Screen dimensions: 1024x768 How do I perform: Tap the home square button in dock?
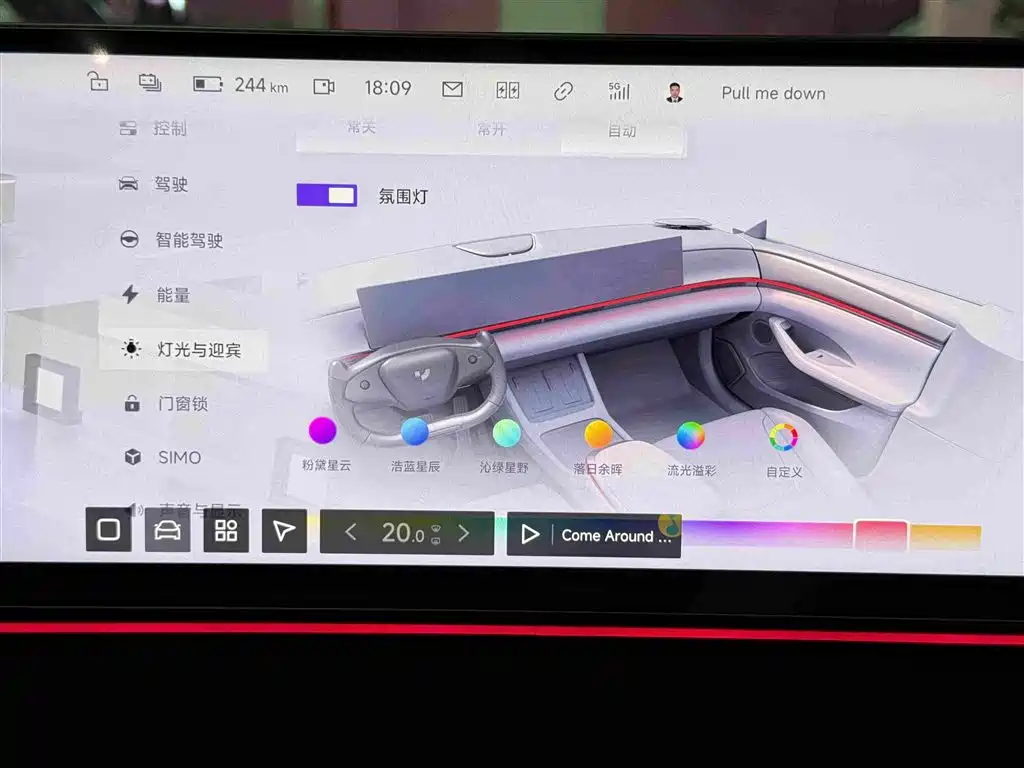[x=108, y=529]
